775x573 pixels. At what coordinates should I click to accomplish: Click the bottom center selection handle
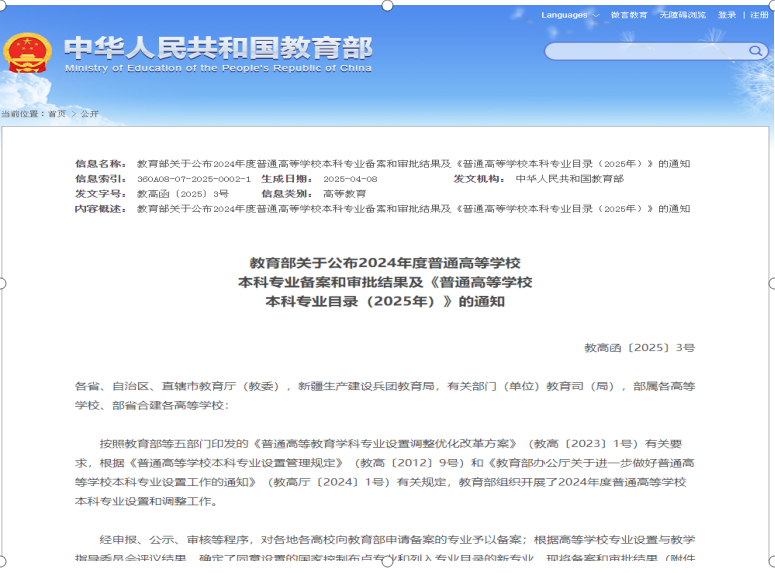(388, 562)
